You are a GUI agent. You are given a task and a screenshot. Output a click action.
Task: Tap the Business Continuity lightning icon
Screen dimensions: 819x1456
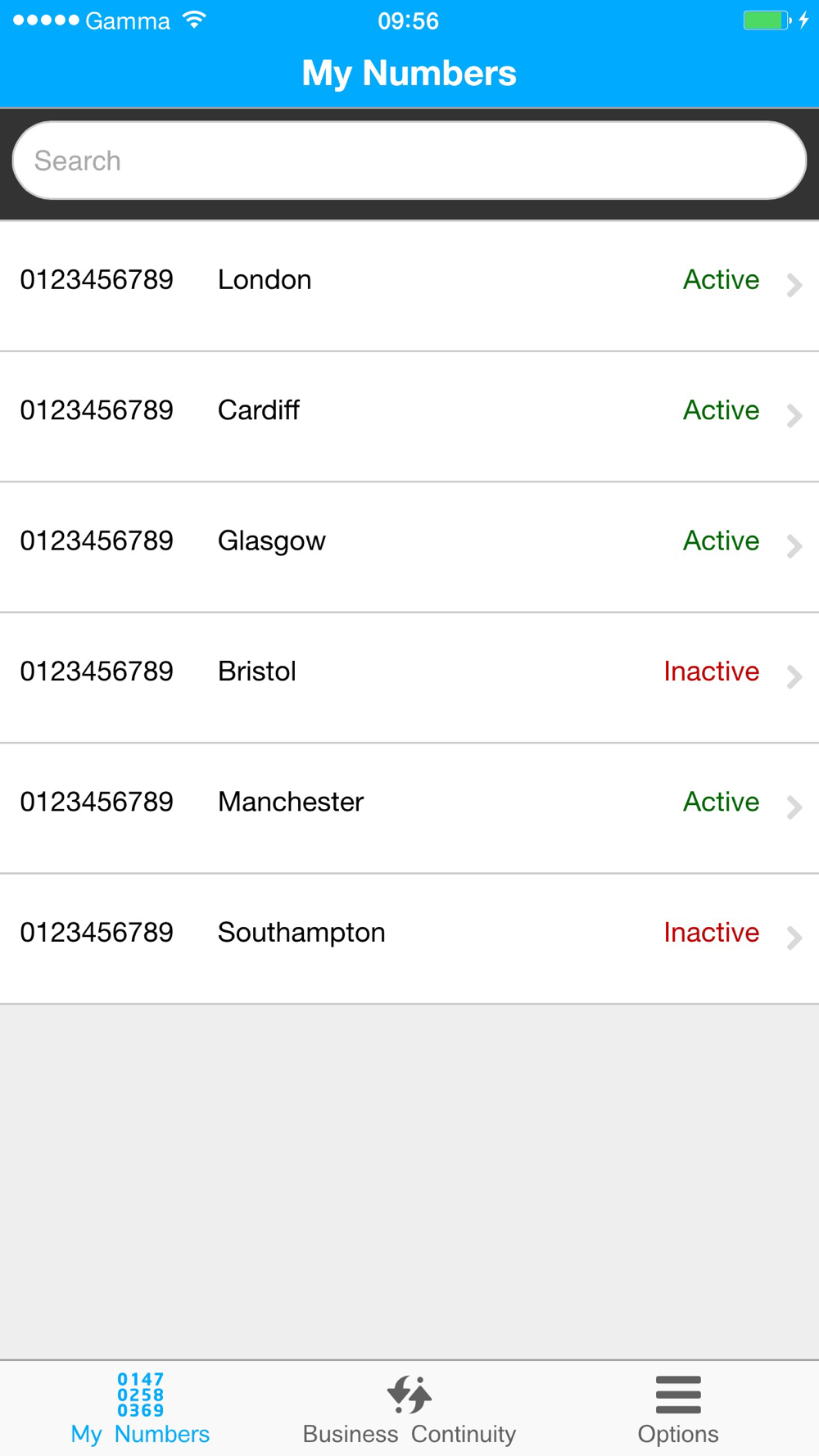[409, 1395]
